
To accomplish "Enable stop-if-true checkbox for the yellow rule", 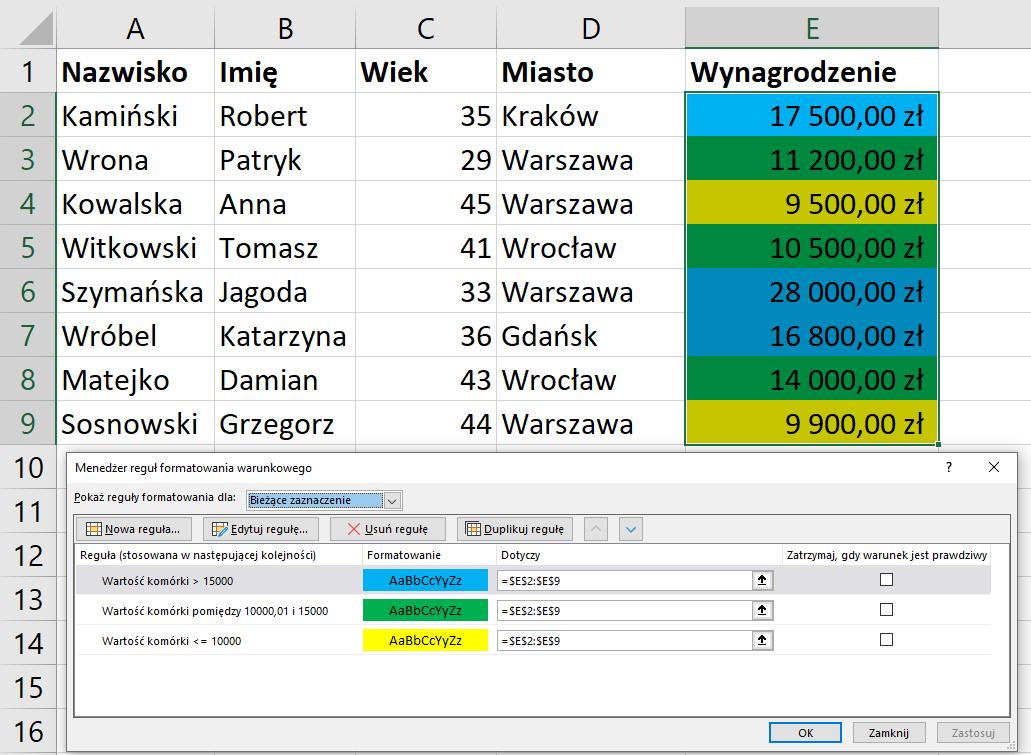I will point(885,640).
